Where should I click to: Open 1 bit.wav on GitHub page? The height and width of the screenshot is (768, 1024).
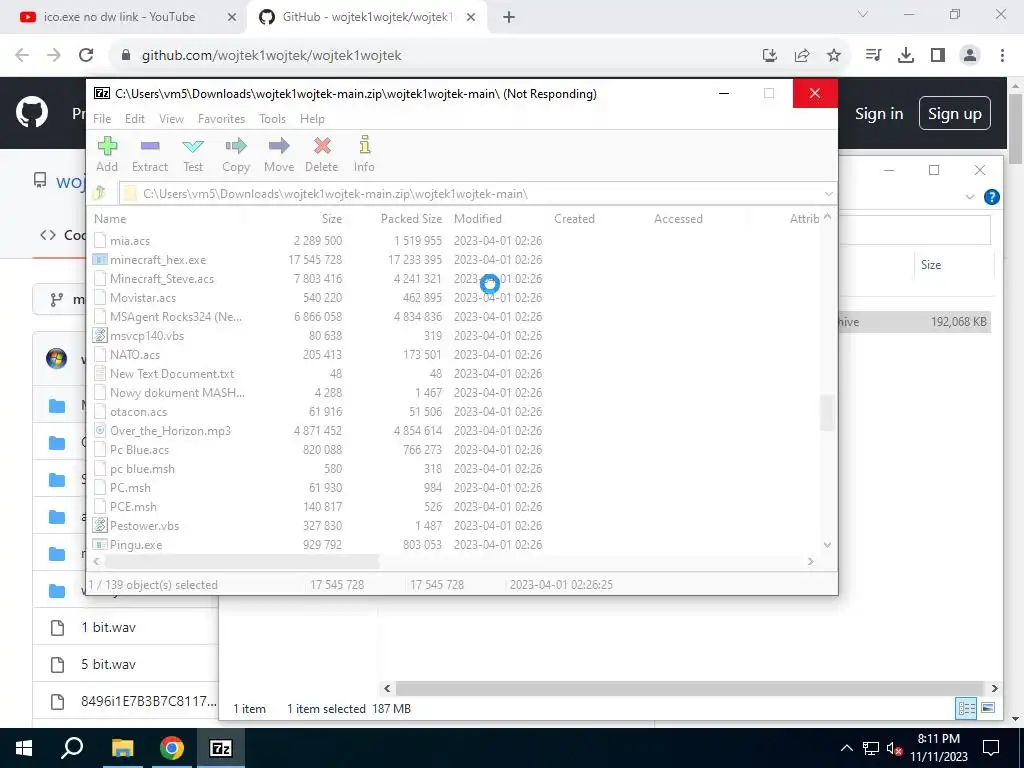click(x=108, y=628)
